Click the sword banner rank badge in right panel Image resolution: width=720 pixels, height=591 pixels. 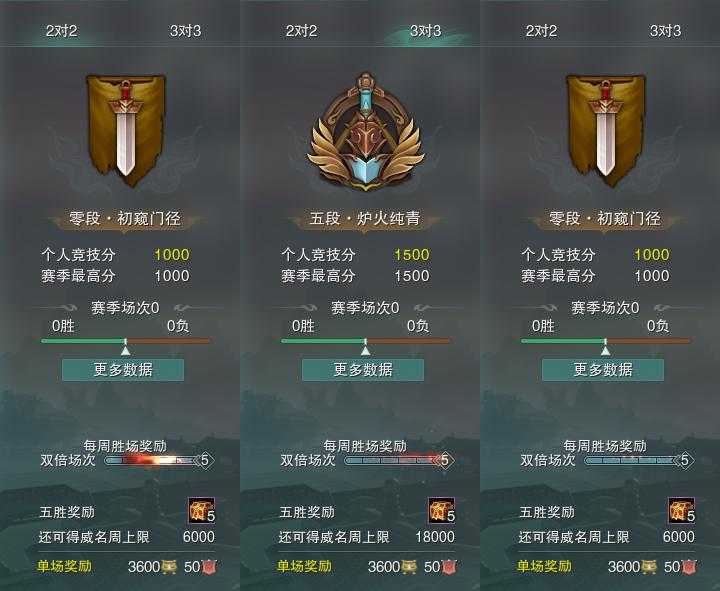(x=606, y=130)
